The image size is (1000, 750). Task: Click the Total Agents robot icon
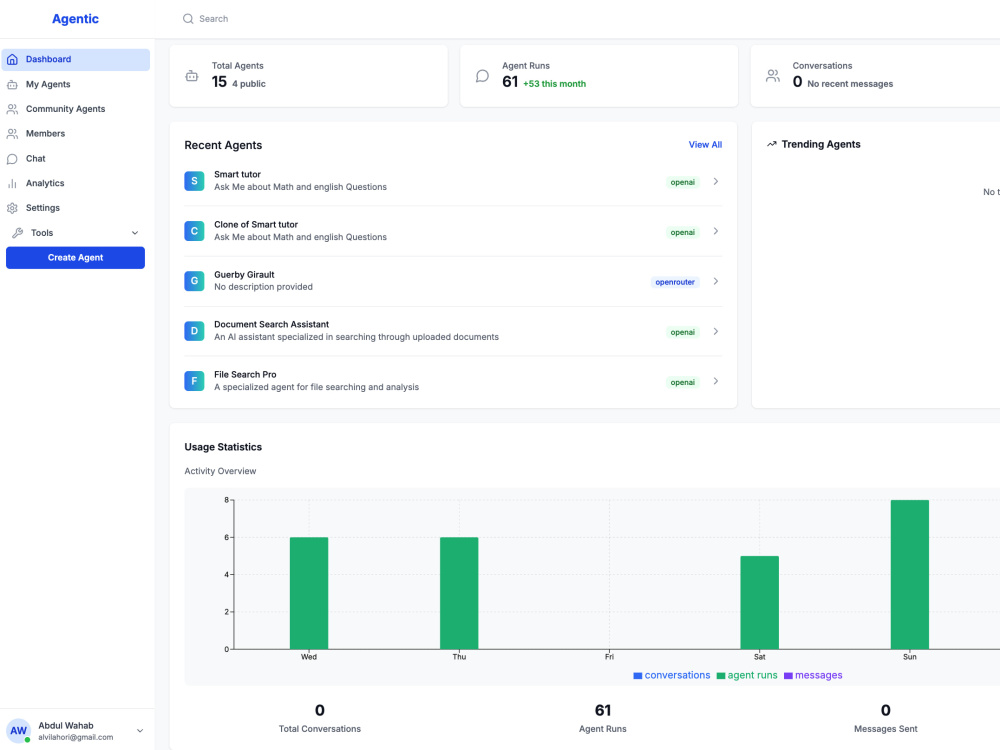coord(192,76)
